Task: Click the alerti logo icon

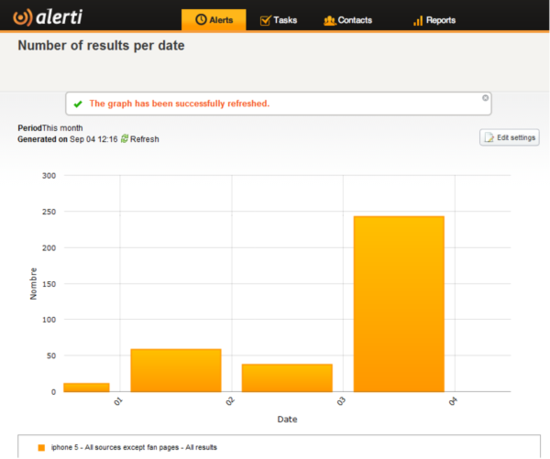Action: pyautogui.click(x=22, y=18)
